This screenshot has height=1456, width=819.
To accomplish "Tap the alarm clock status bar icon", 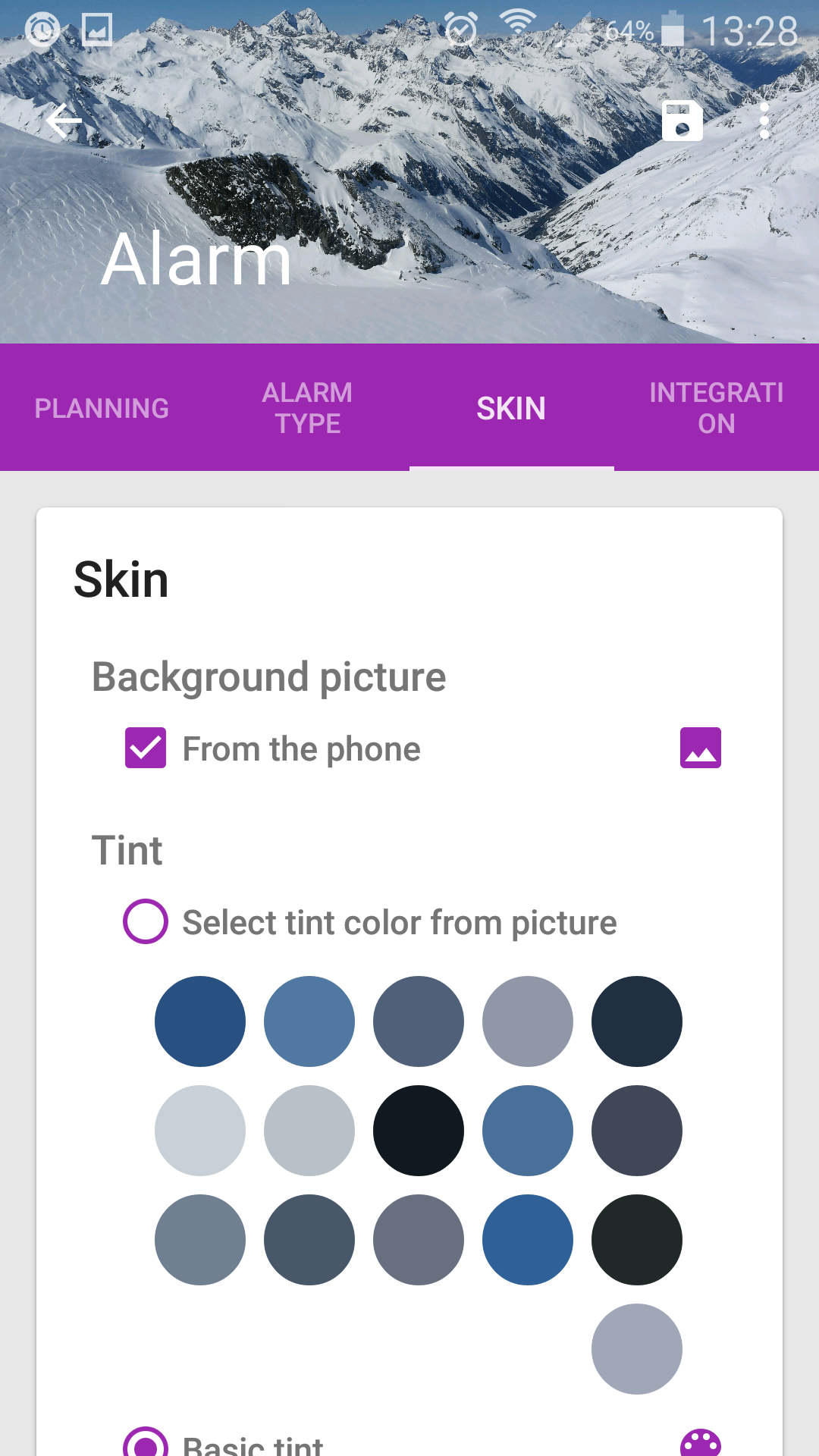I will tap(461, 30).
